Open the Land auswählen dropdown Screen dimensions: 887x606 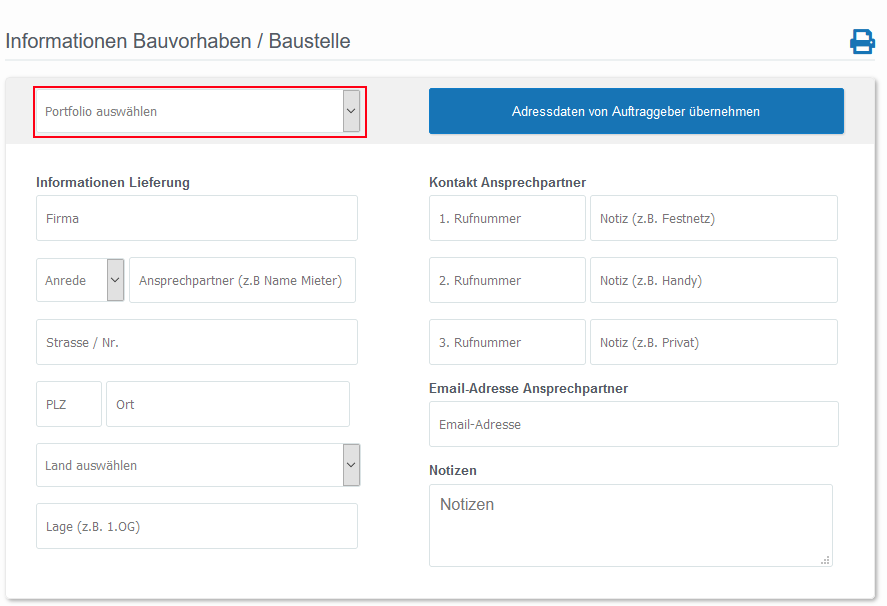coord(199,465)
